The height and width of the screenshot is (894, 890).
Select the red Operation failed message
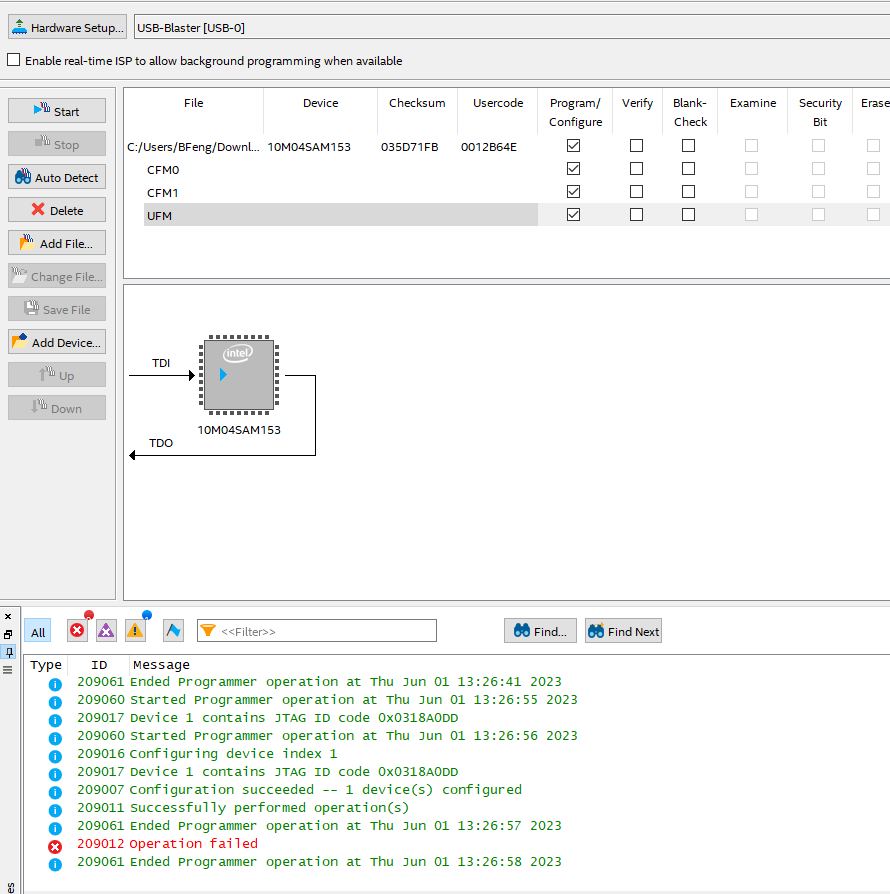tap(194, 843)
